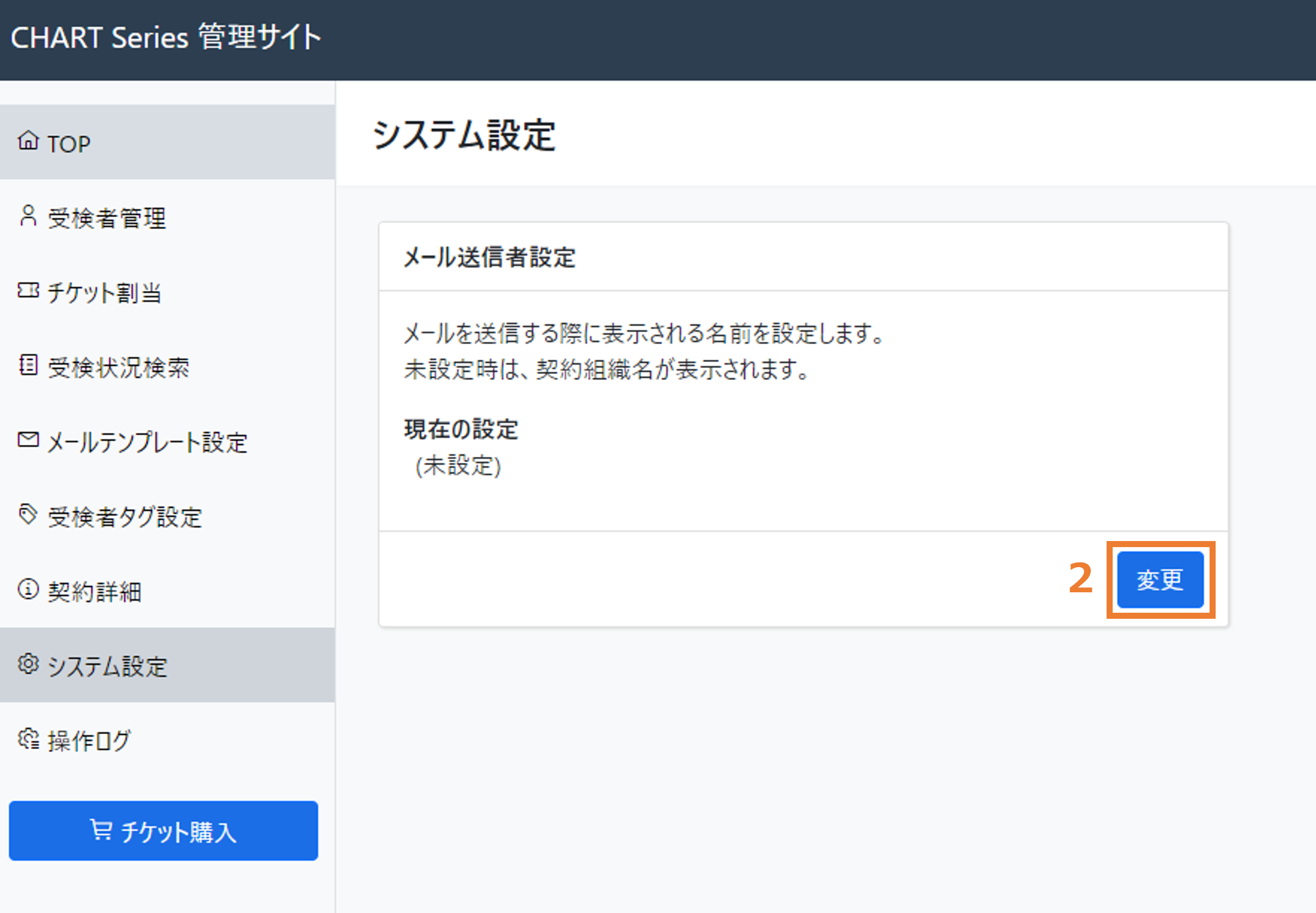This screenshot has width=1316, height=913.
Task: Click the home icon beside TOP
Action: click(28, 140)
